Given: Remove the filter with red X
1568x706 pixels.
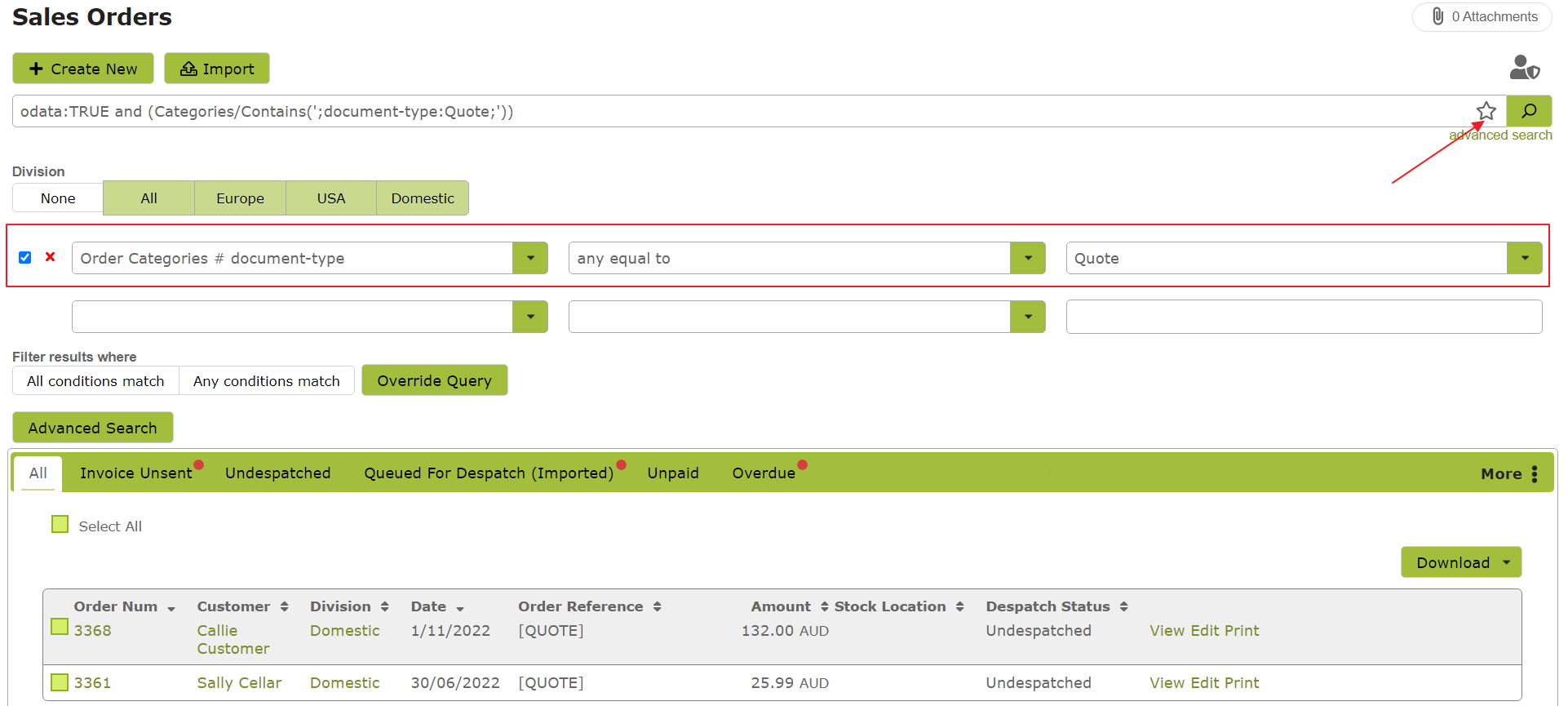Looking at the screenshot, I should 51,257.
